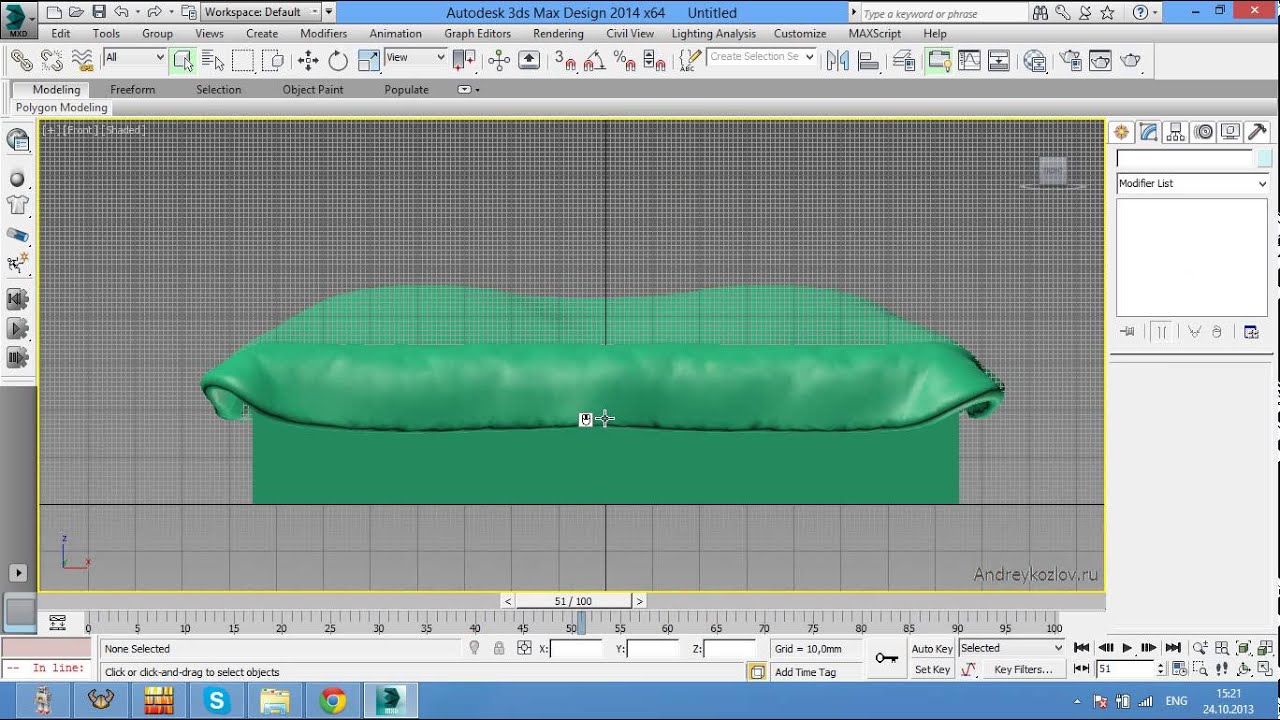The image size is (1280, 720).
Task: Choose Rectangular Selection Region tool
Action: 243,60
